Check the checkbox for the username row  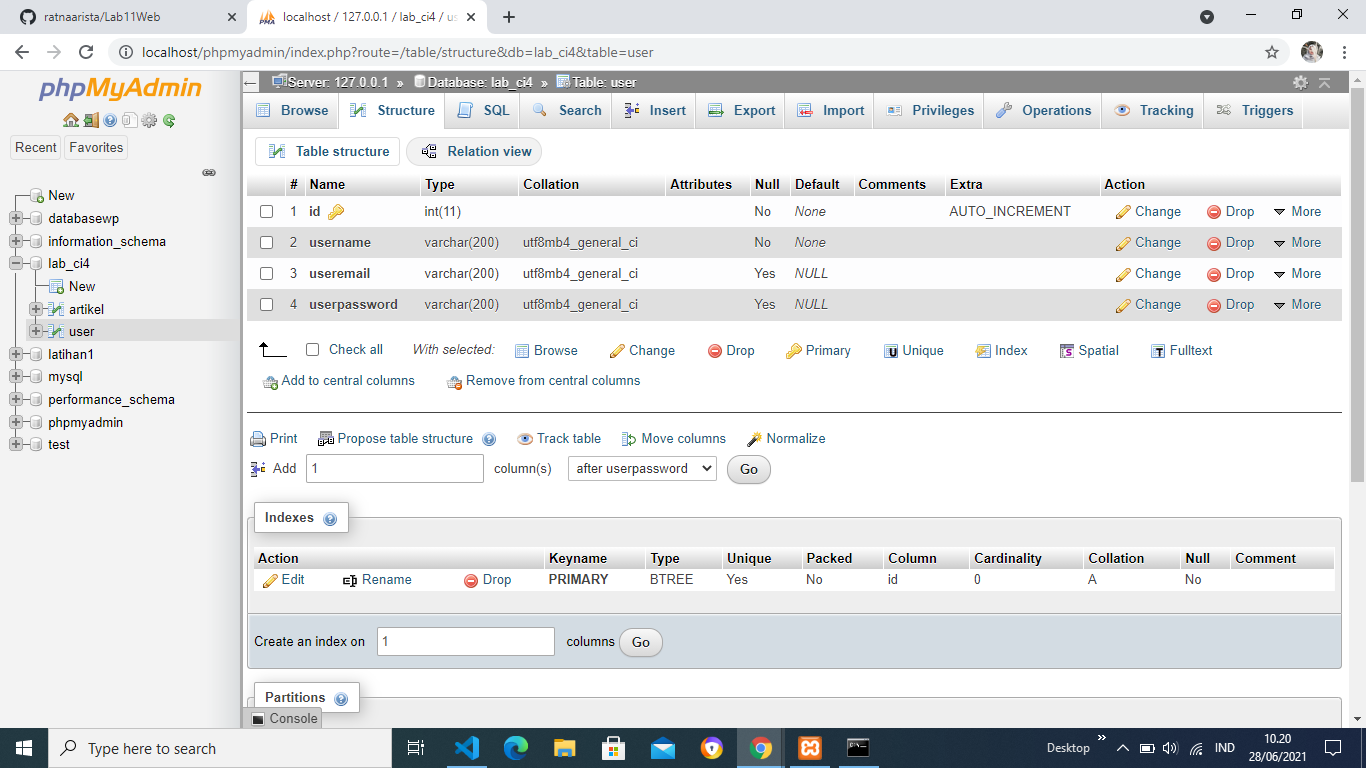[266, 242]
